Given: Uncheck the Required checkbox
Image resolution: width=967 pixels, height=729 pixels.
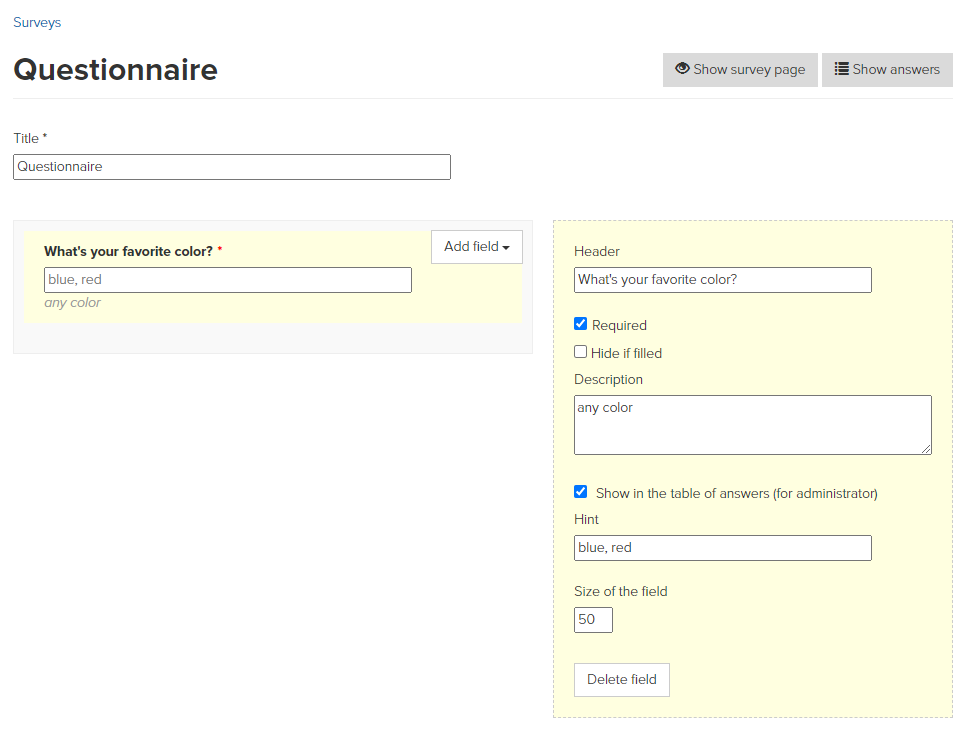Looking at the screenshot, I should [x=580, y=324].
